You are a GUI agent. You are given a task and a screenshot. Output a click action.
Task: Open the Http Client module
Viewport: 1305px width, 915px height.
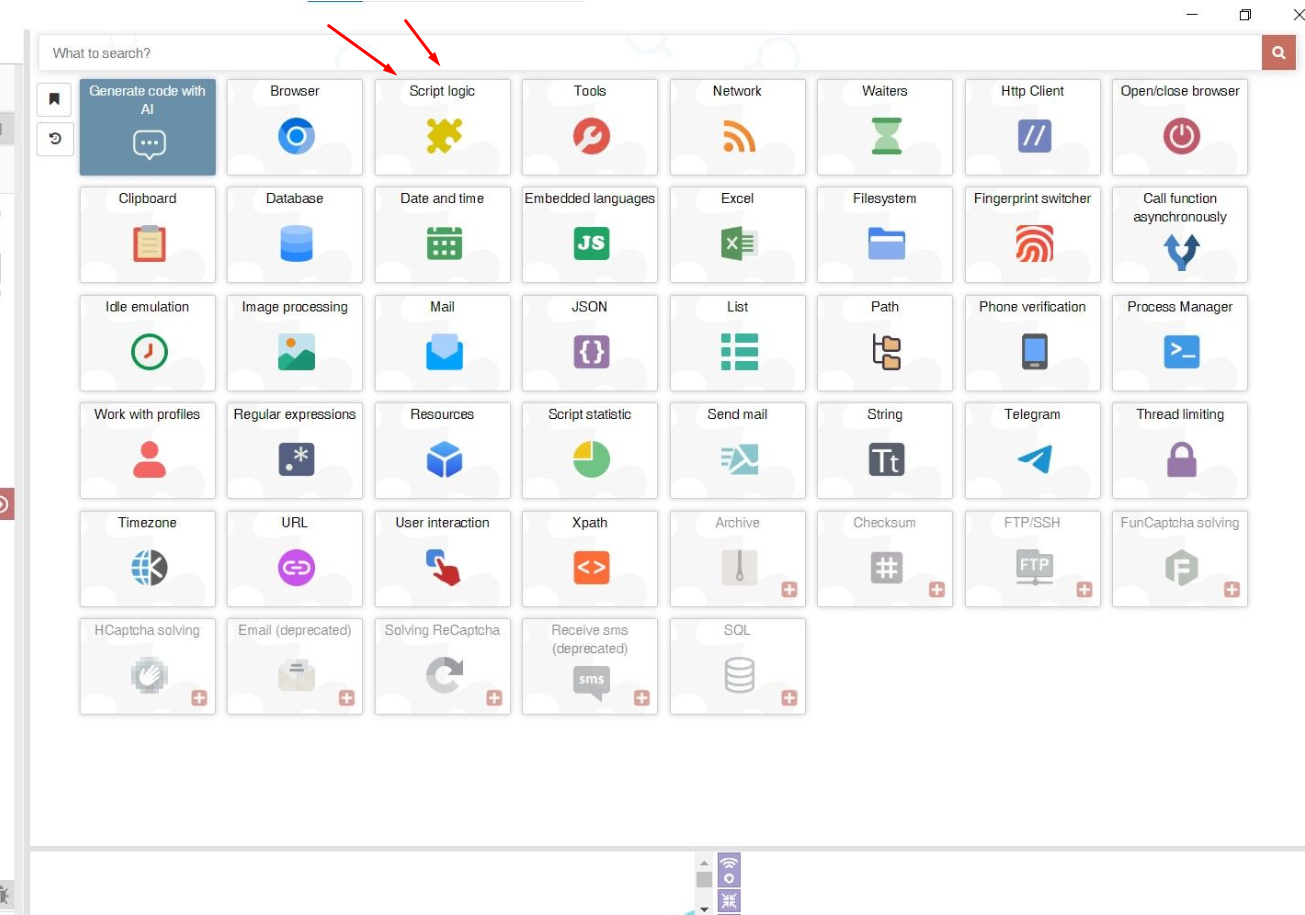click(1032, 127)
